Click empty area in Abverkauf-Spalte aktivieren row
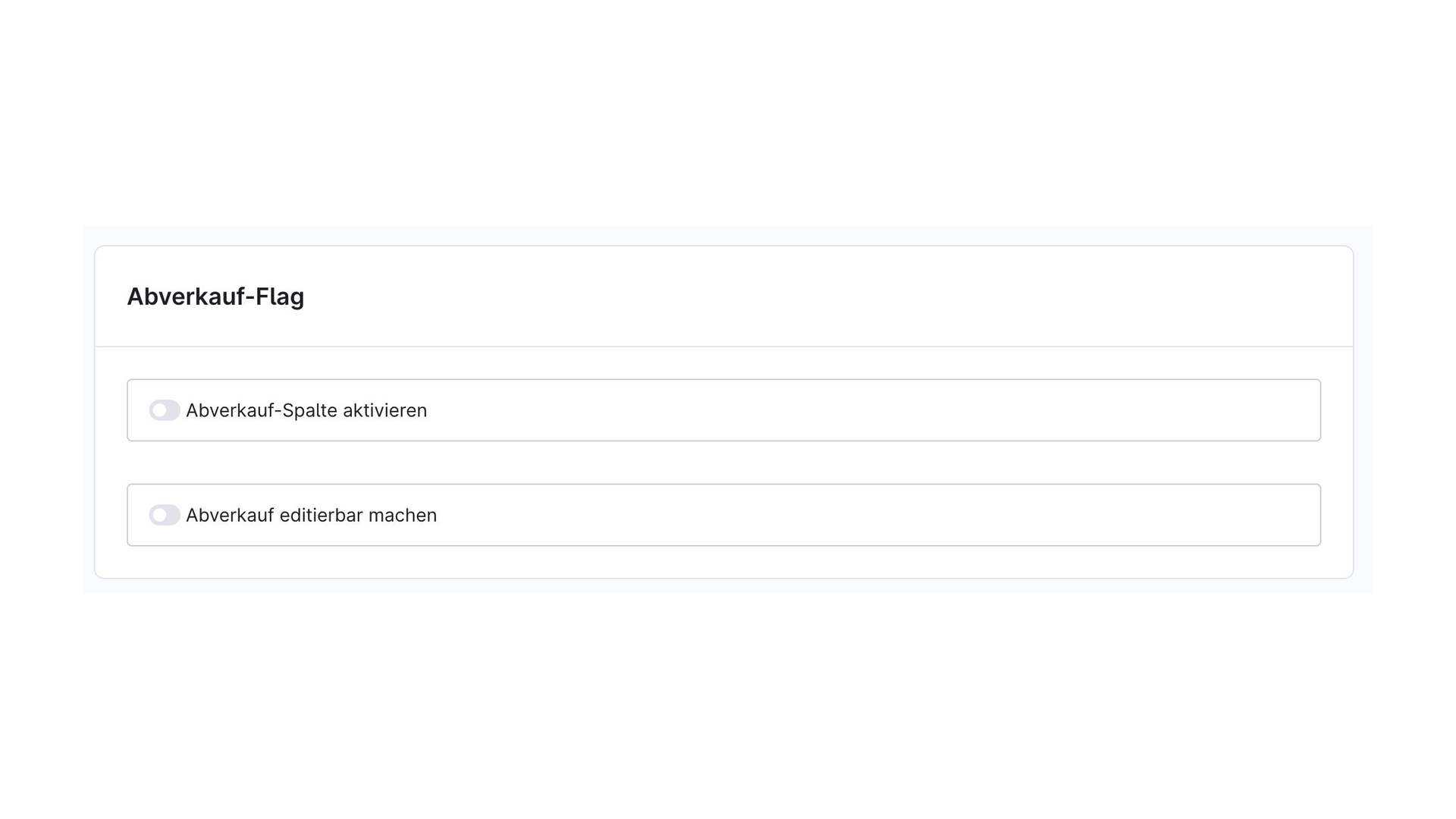The height and width of the screenshot is (819, 1456). click(x=872, y=410)
